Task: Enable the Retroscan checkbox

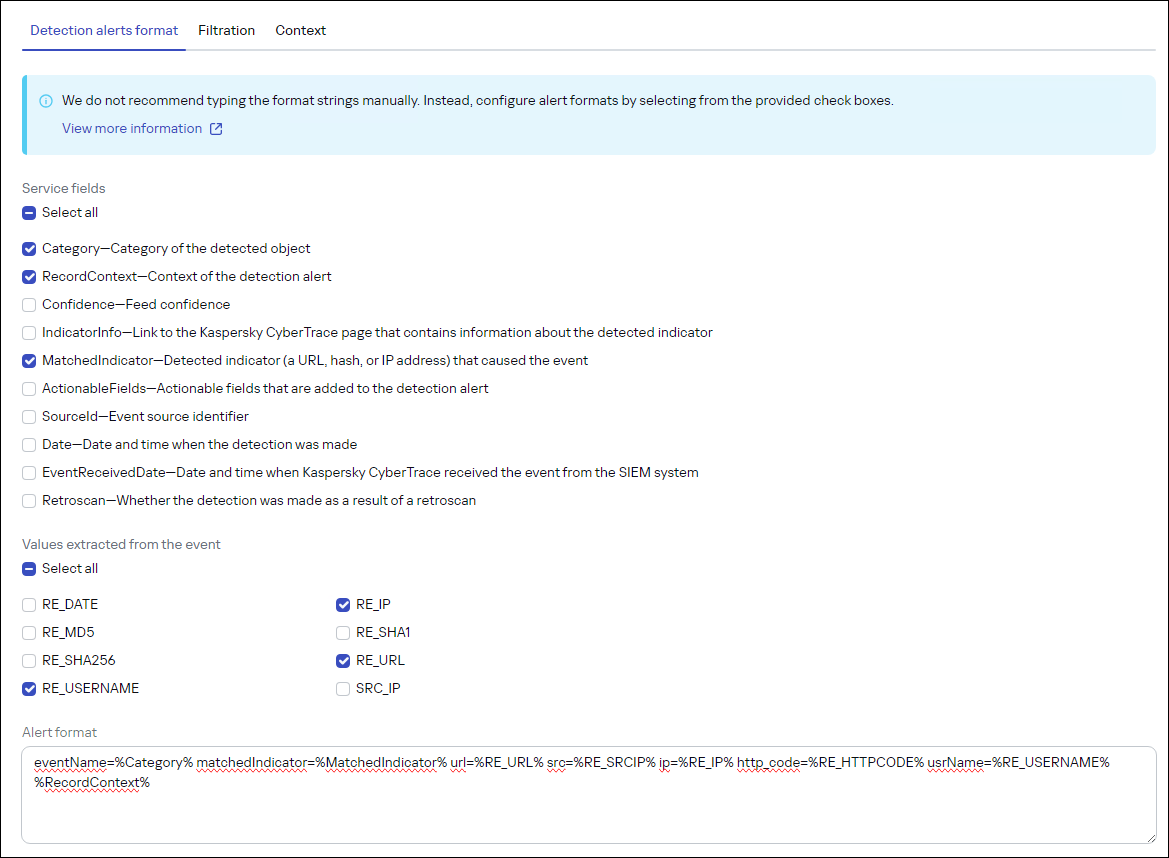Action: (x=29, y=501)
